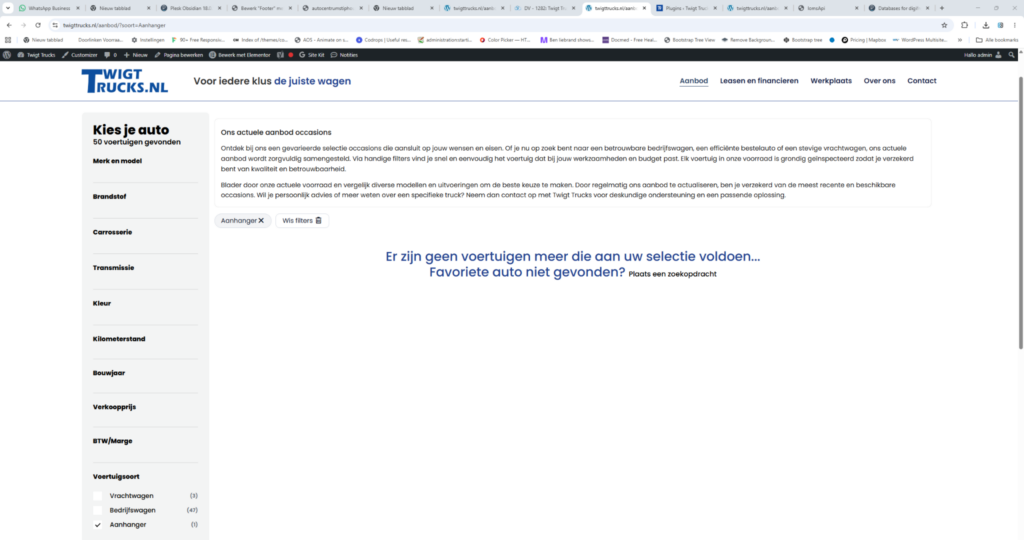This screenshot has height=540, width=1024.
Task: Click the Plaats een zoekopdracht link
Action: [672, 274]
